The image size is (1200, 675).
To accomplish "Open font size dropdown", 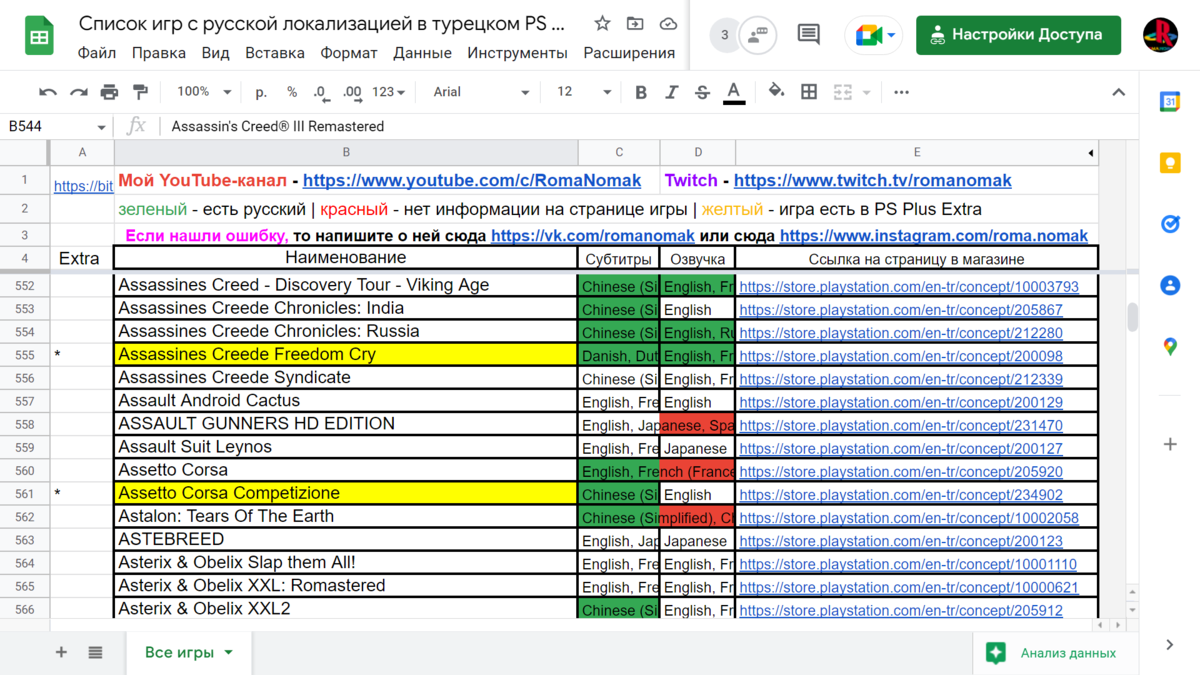I will tap(584, 92).
